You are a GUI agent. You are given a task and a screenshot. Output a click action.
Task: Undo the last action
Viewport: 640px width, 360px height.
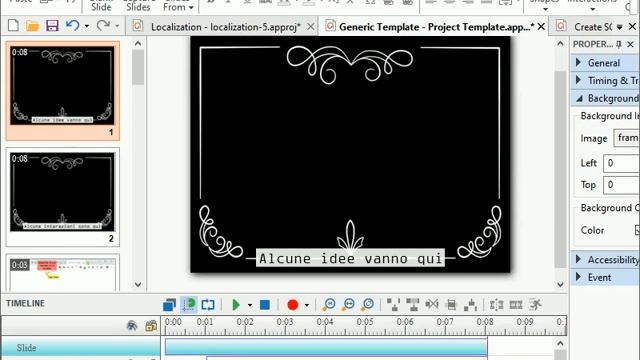coord(72,26)
